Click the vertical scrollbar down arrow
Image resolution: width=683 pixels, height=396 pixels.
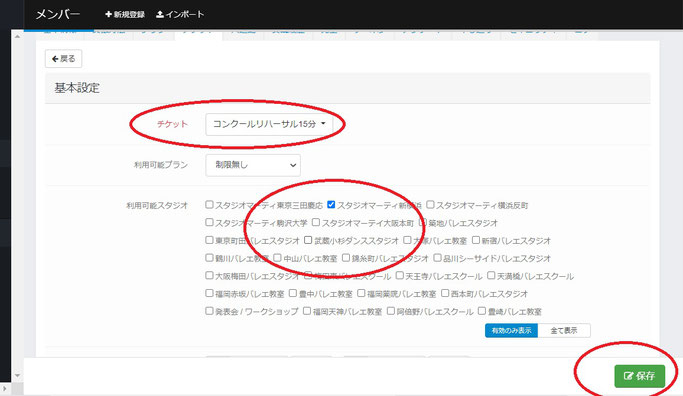[x=17, y=375]
